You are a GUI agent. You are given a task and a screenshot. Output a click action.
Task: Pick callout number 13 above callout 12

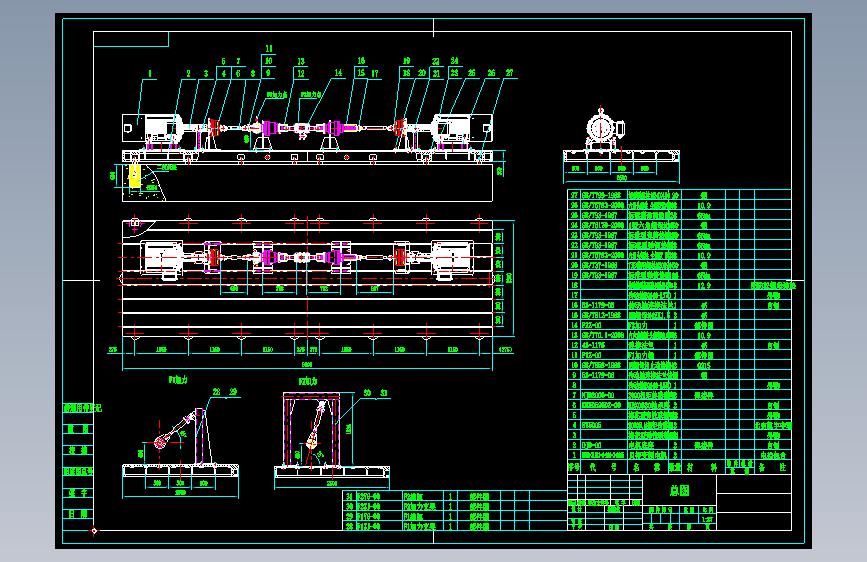[301, 61]
